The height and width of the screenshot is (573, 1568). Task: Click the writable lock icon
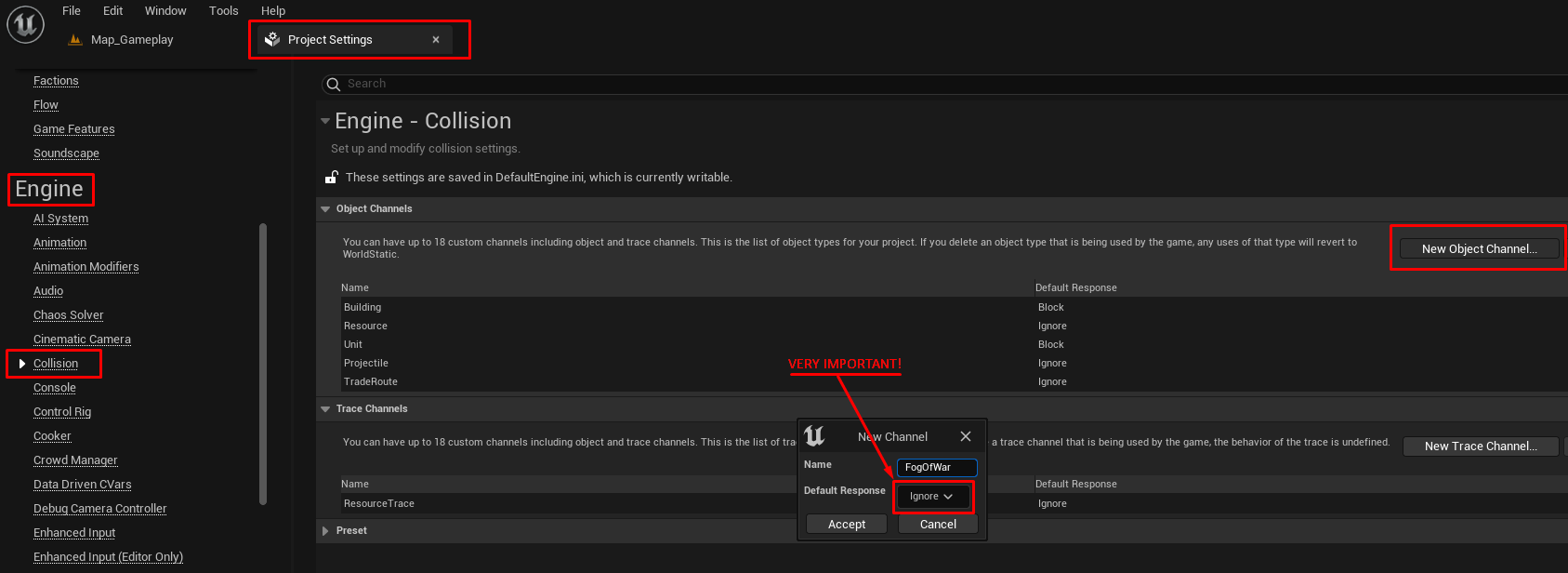(331, 177)
